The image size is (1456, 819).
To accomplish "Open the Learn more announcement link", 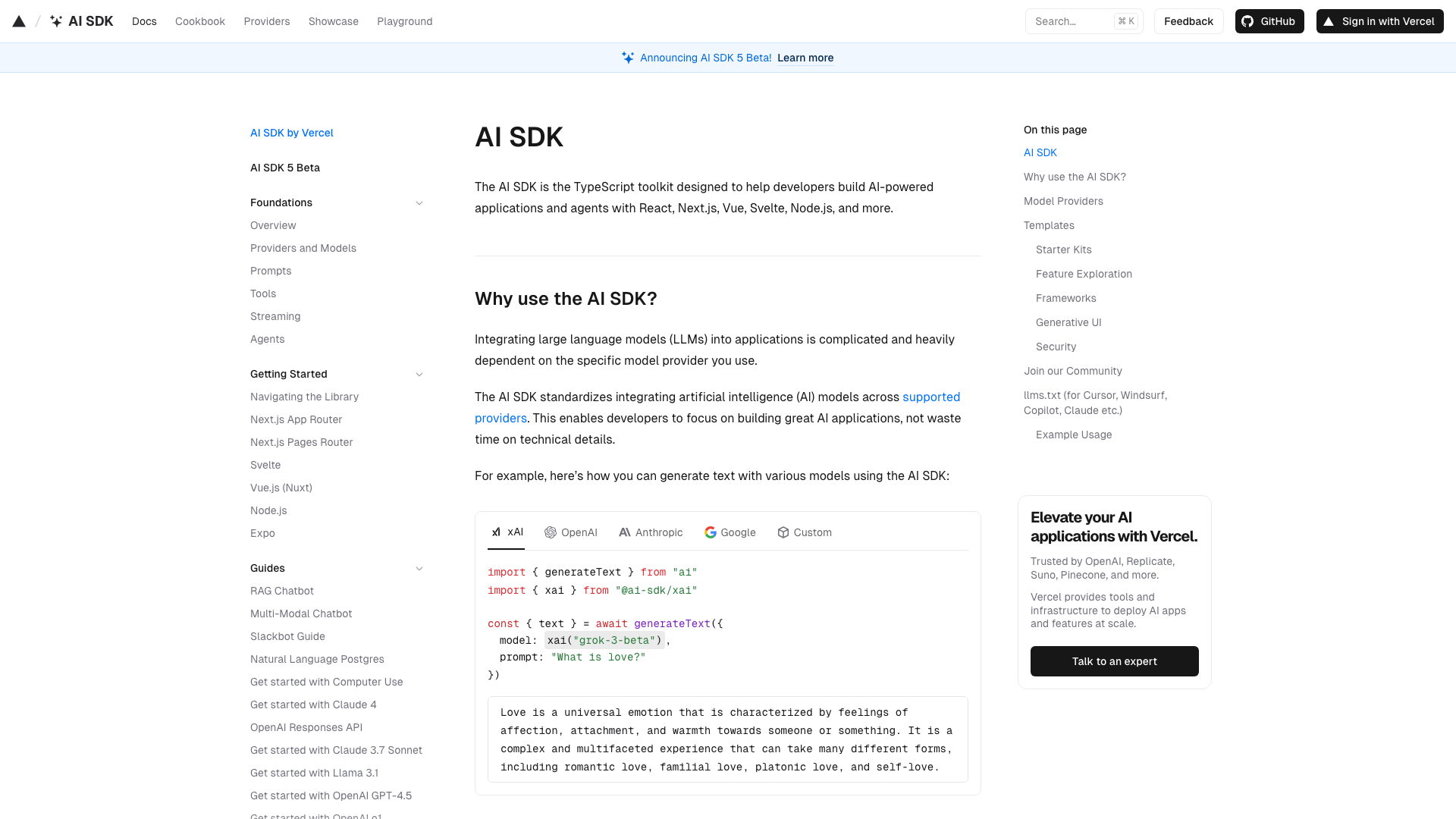I will pos(805,58).
